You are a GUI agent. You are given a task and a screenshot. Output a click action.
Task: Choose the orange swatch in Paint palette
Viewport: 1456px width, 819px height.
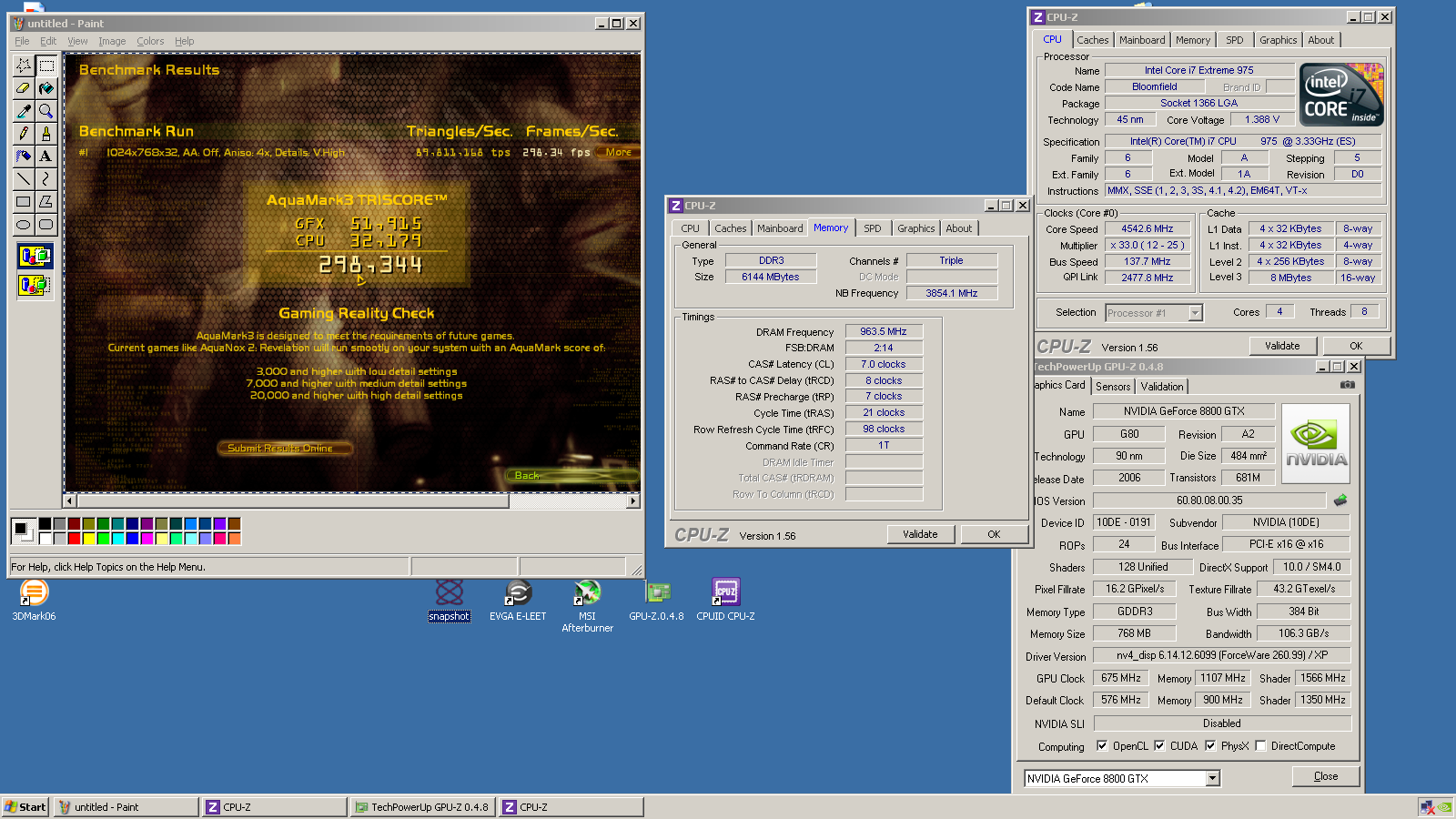click(x=234, y=538)
